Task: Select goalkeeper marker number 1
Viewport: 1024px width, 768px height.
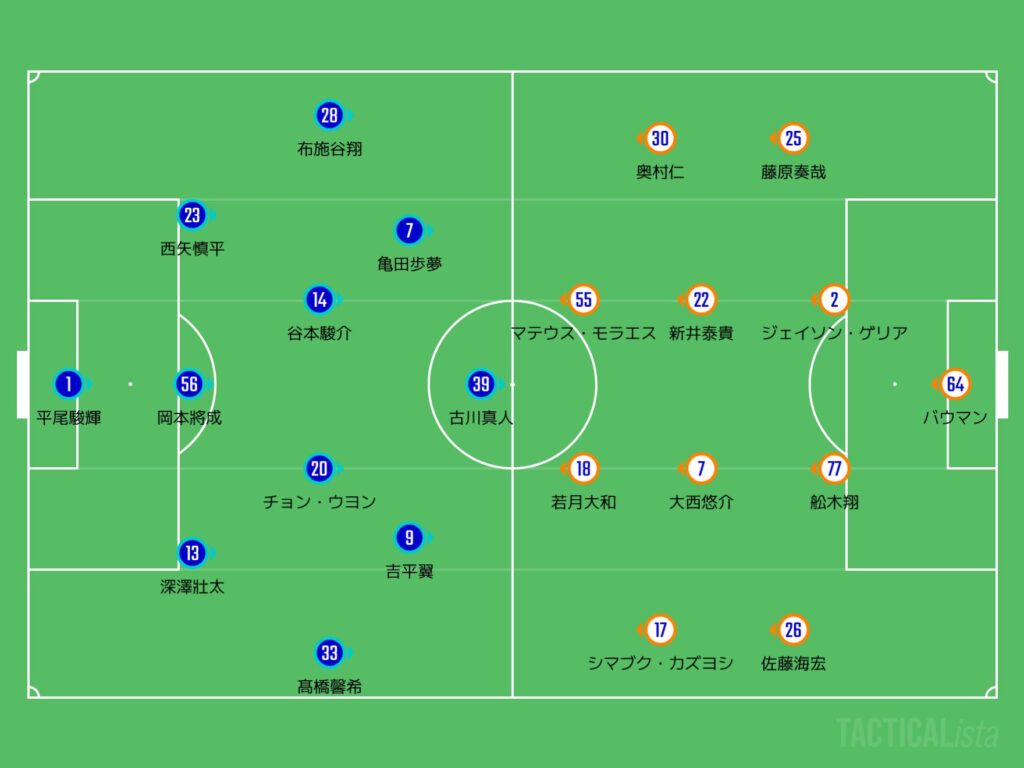Action: (68, 383)
